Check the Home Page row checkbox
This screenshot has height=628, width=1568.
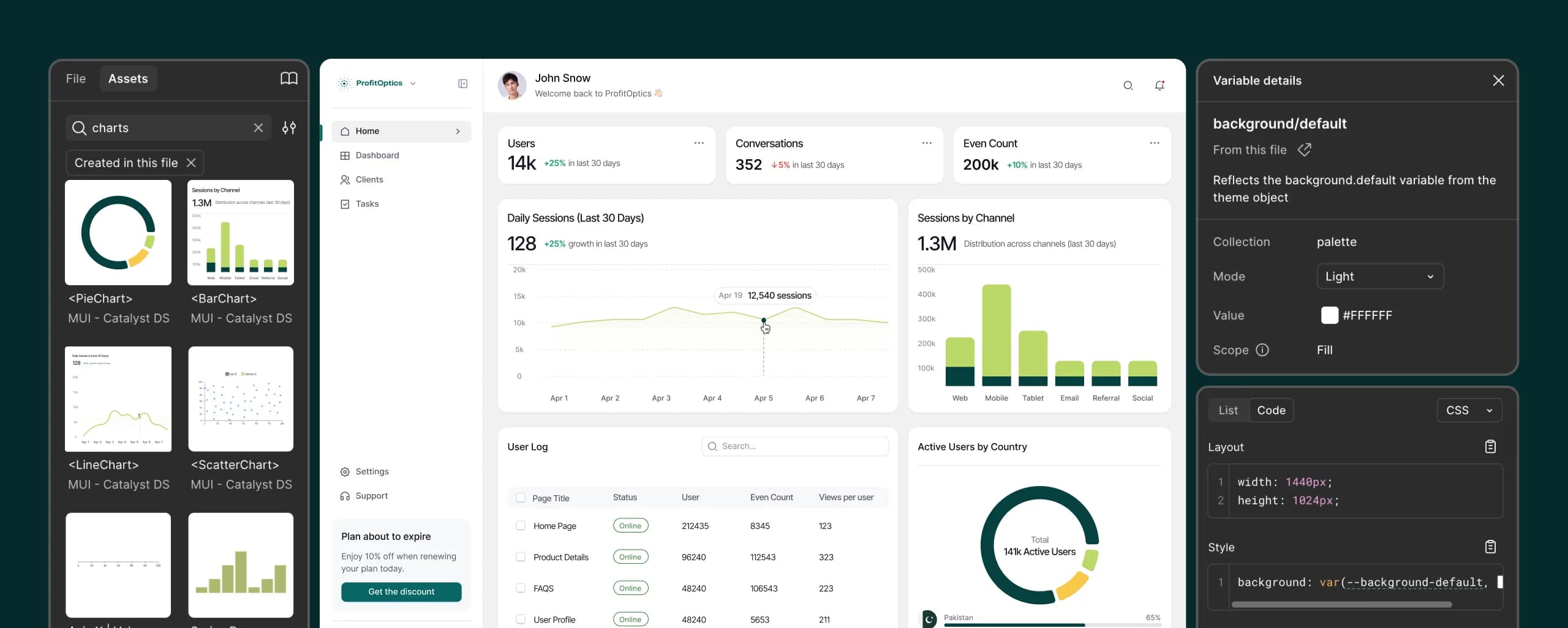(520, 525)
